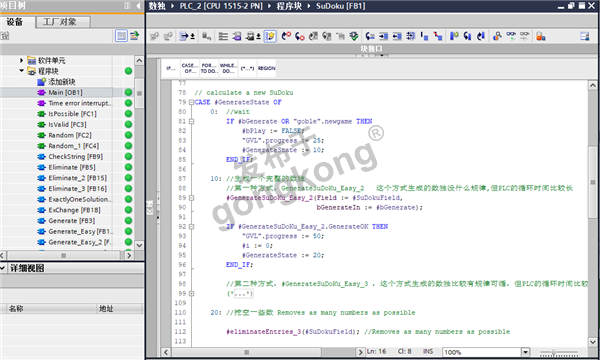Screen dimensions: 600x360
Task: Expand the folded comment at line 99
Action: (x=191, y=293)
